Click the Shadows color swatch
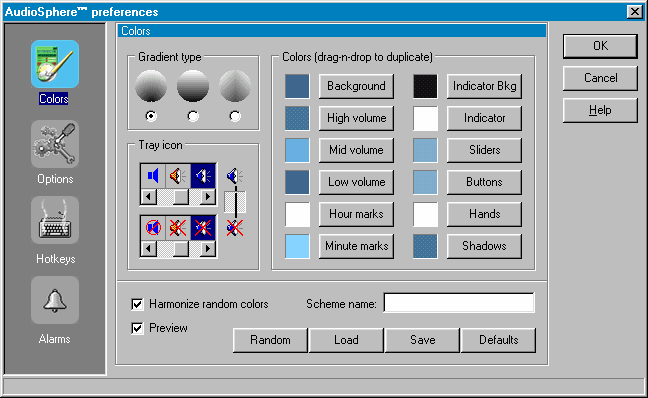This screenshot has width=648, height=398. point(425,246)
